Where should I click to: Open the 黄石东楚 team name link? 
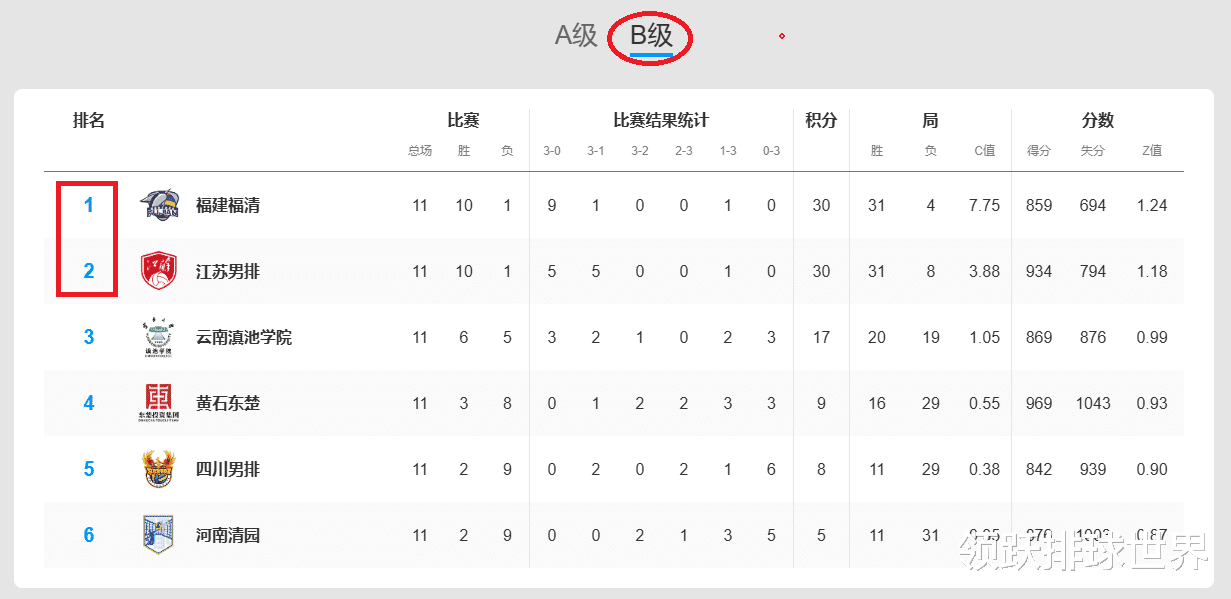coord(228,403)
